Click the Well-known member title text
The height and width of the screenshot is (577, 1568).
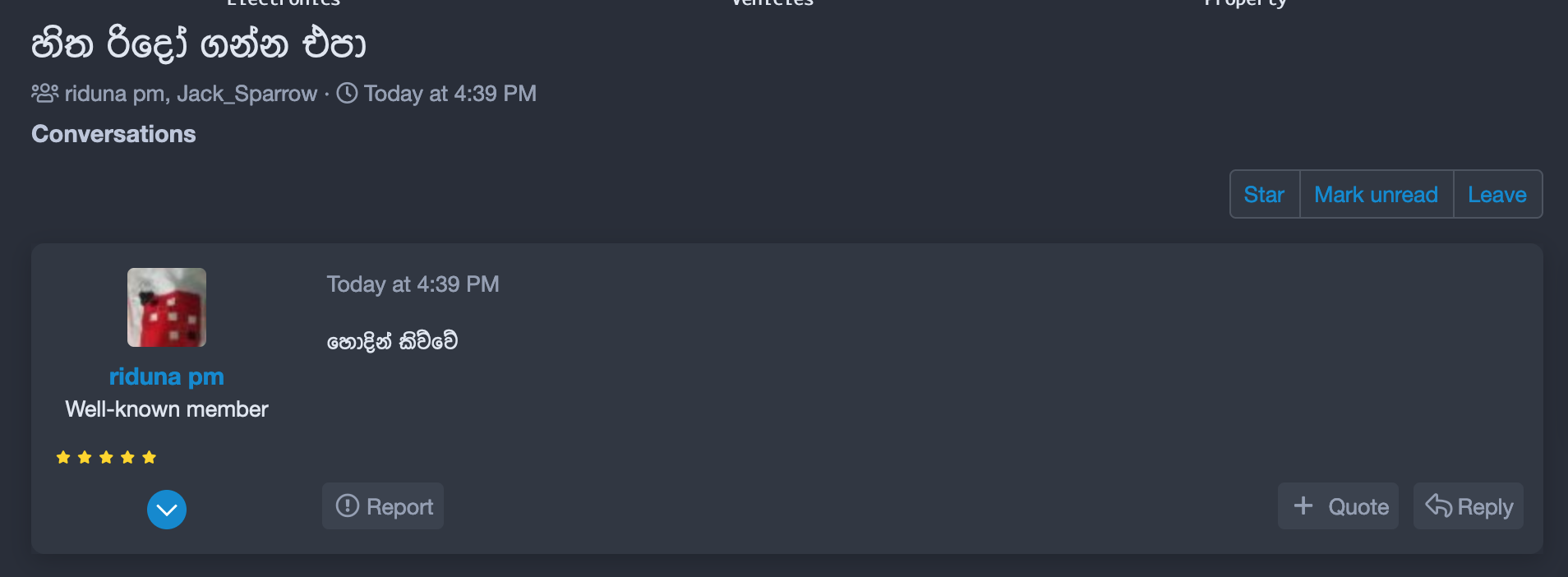tap(167, 409)
